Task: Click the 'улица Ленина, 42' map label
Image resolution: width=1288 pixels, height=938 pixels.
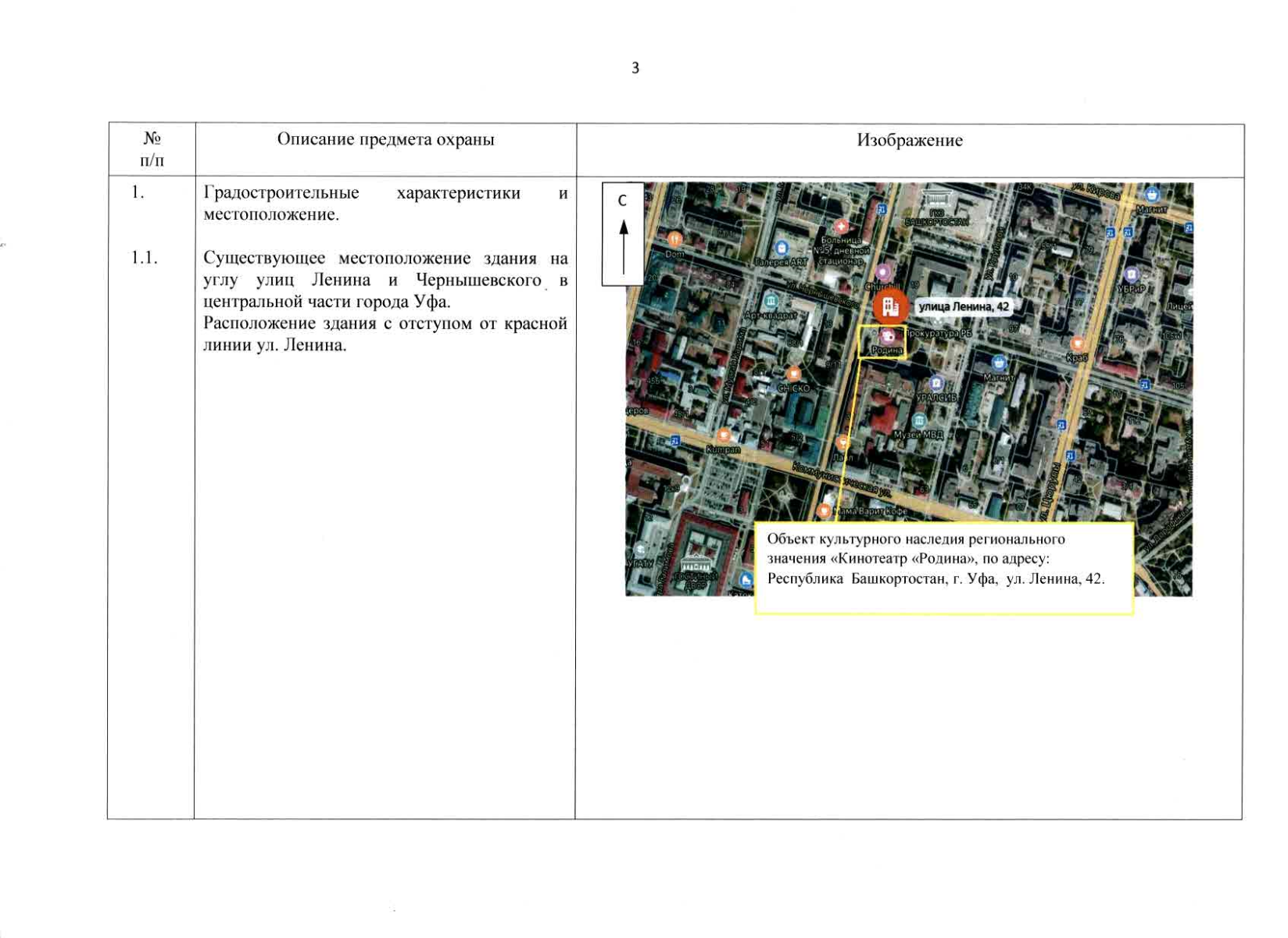Action: [963, 306]
